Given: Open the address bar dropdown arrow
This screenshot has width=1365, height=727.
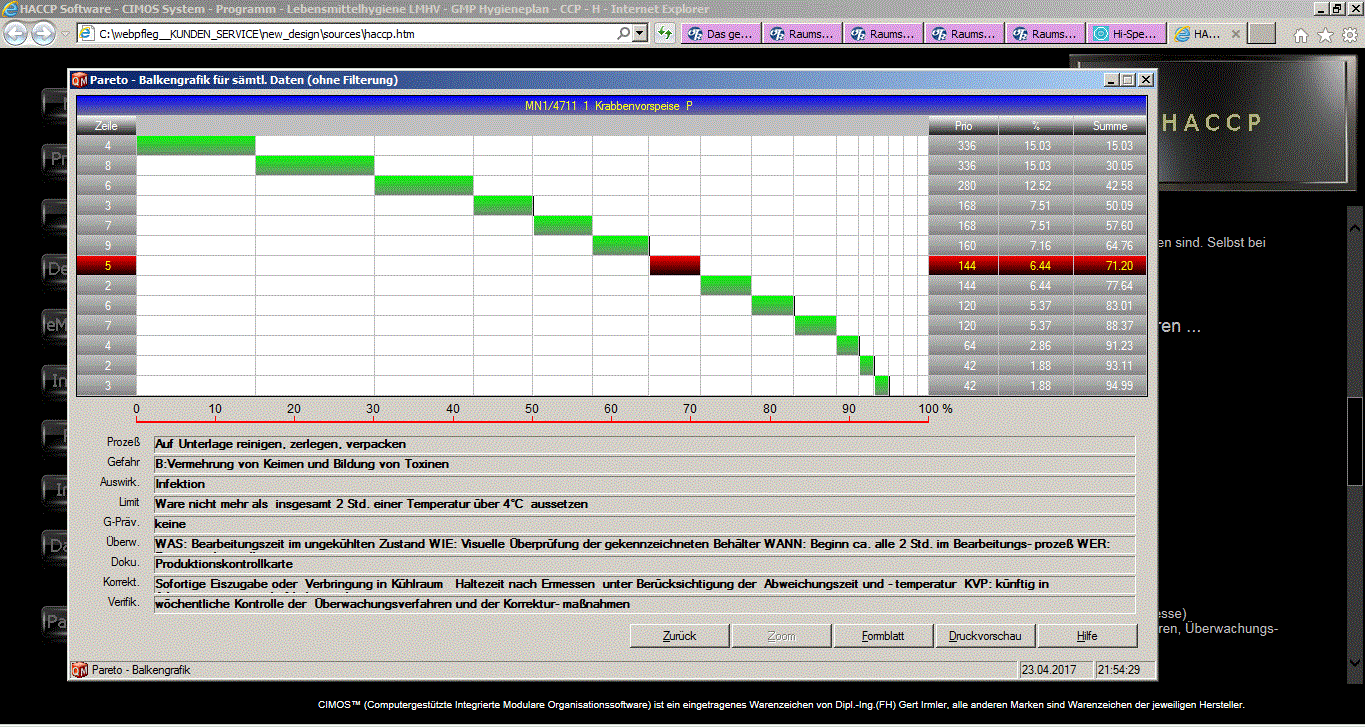Looking at the screenshot, I should [x=640, y=33].
